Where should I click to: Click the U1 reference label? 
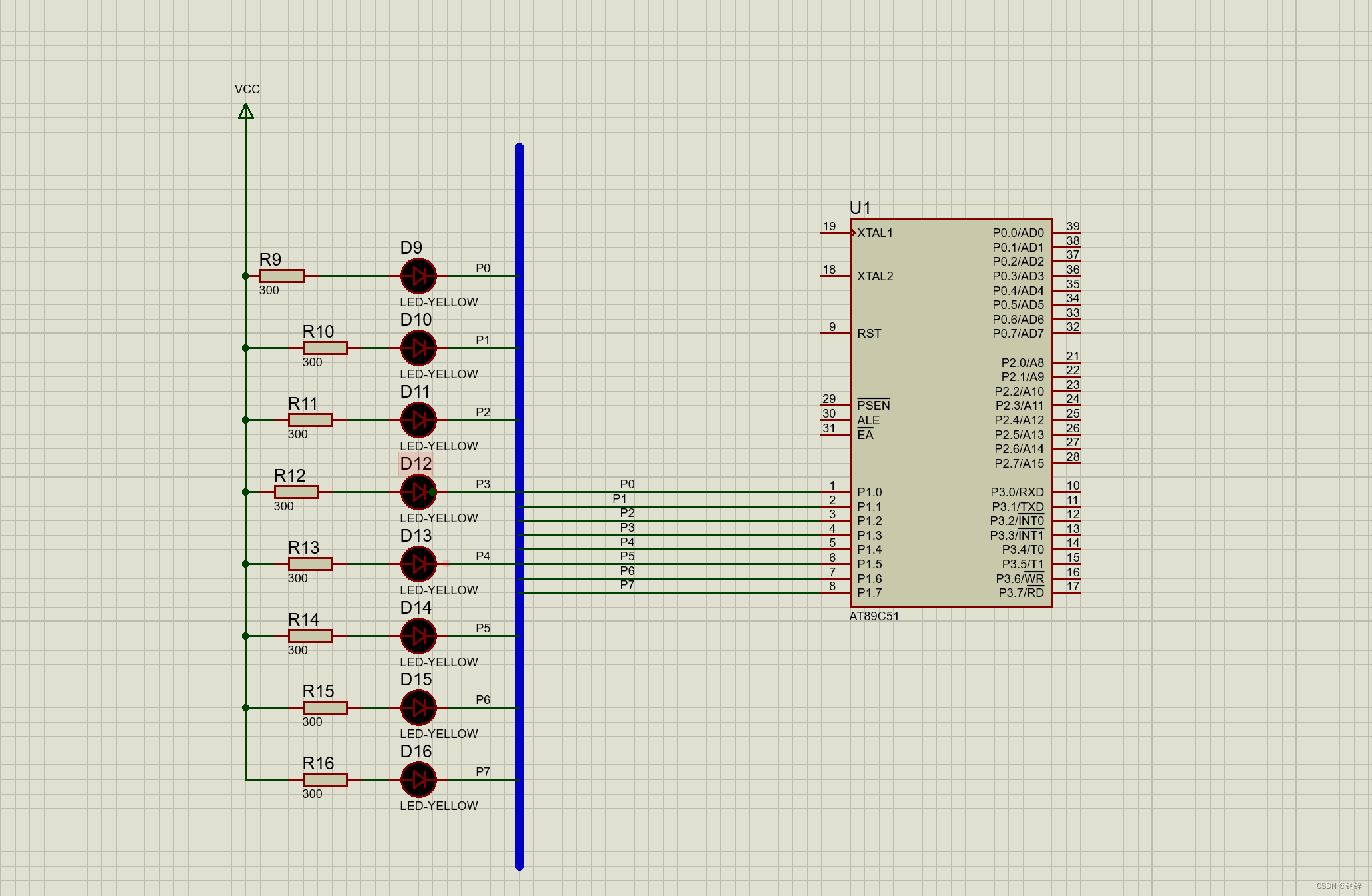pos(860,208)
